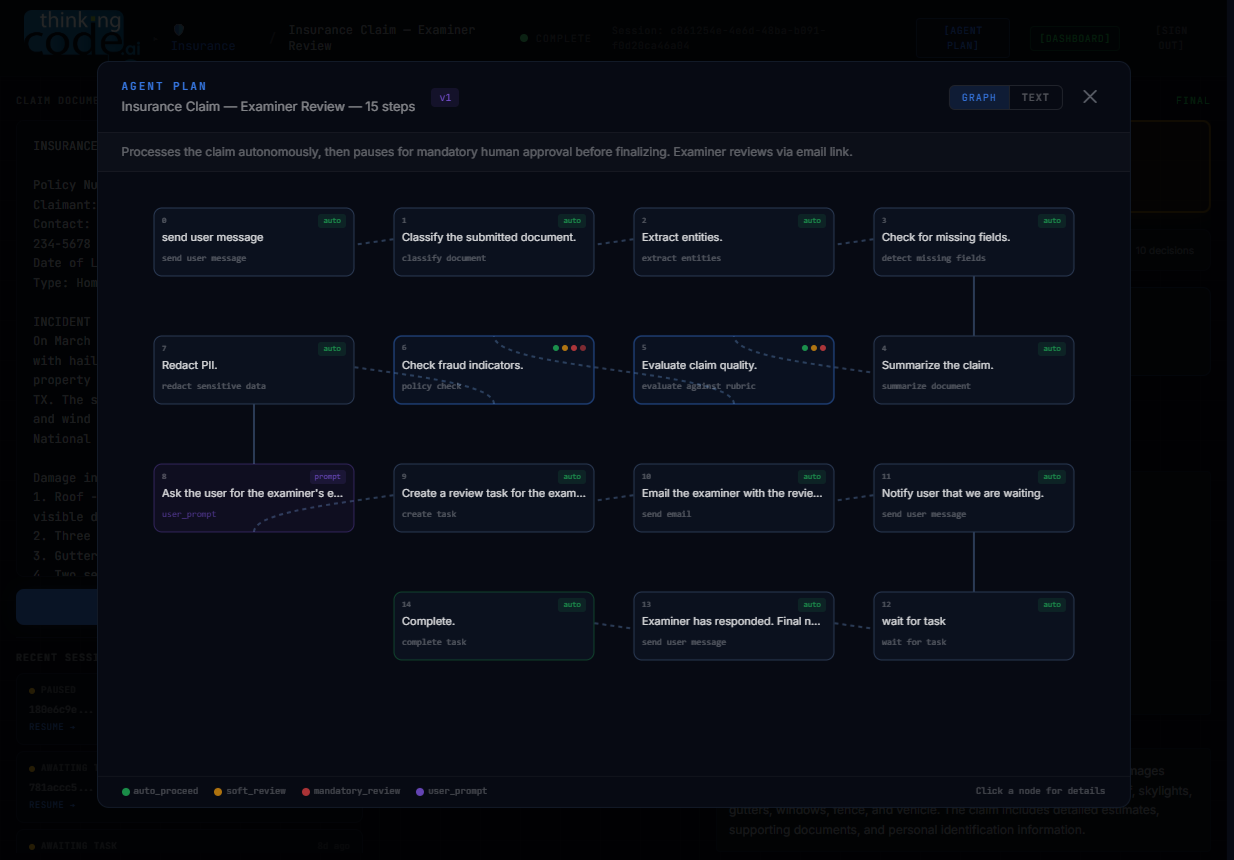Select the 'Classify the submitted document' node
The height and width of the screenshot is (860, 1234).
pos(494,242)
